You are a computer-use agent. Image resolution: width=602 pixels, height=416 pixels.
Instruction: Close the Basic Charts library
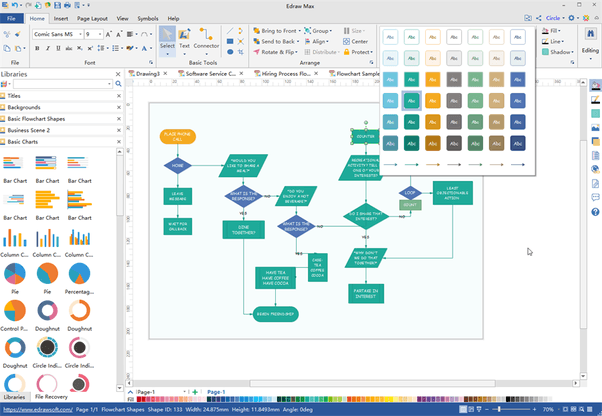point(119,142)
